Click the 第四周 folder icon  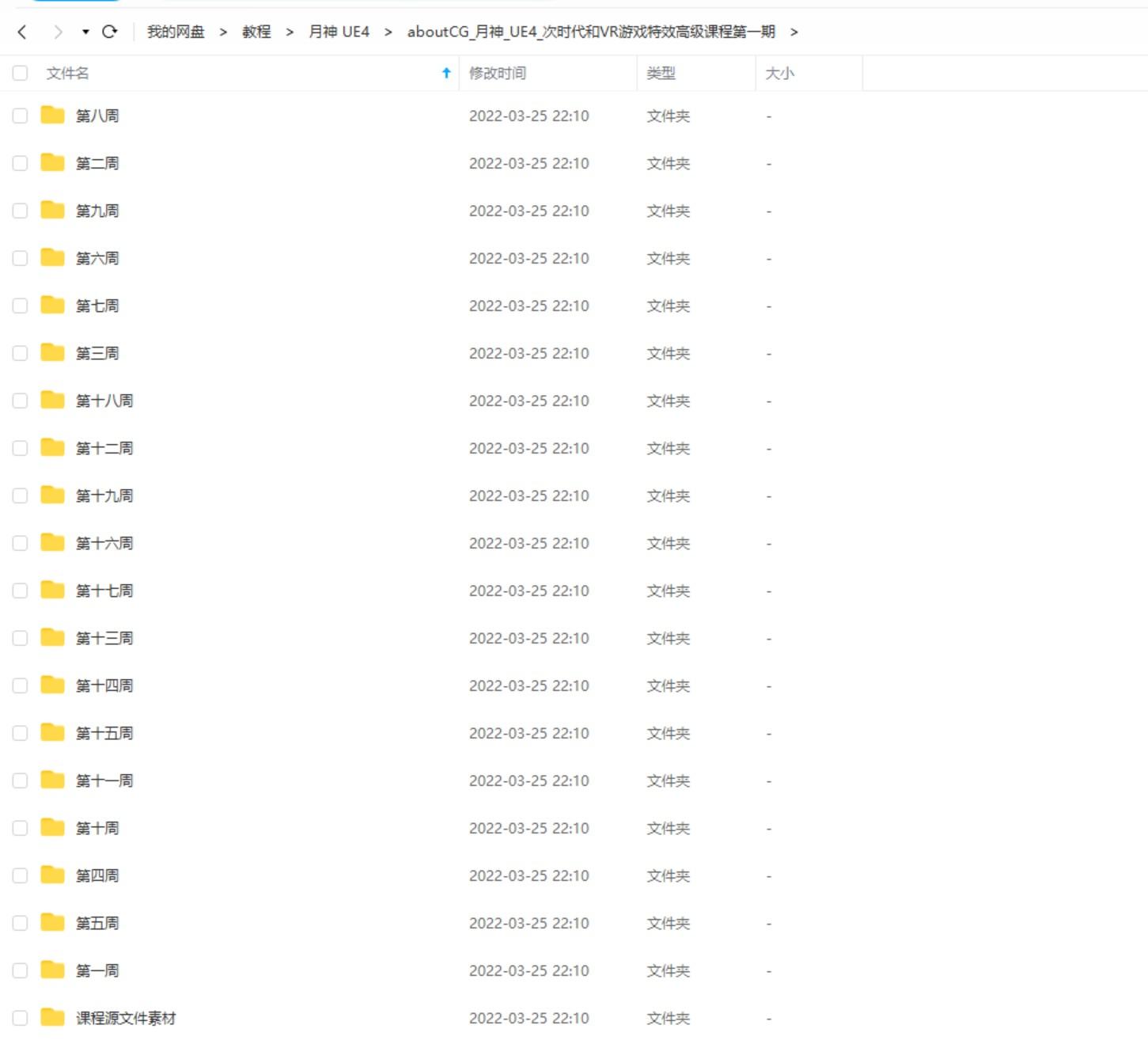[x=52, y=875]
